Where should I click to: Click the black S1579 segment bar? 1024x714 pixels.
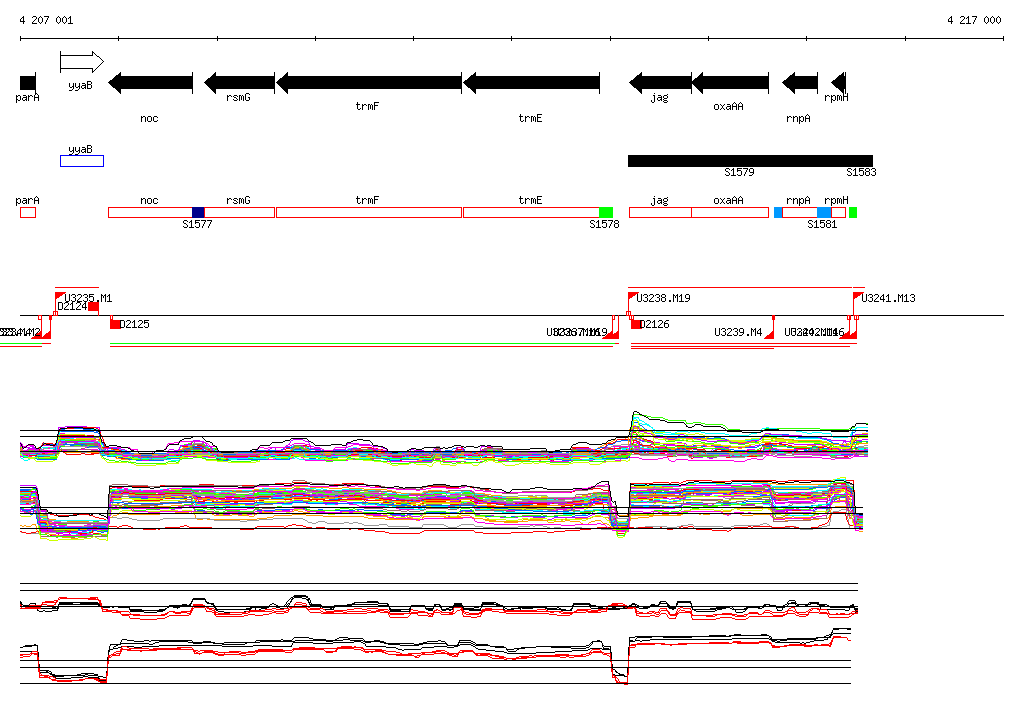(x=750, y=161)
